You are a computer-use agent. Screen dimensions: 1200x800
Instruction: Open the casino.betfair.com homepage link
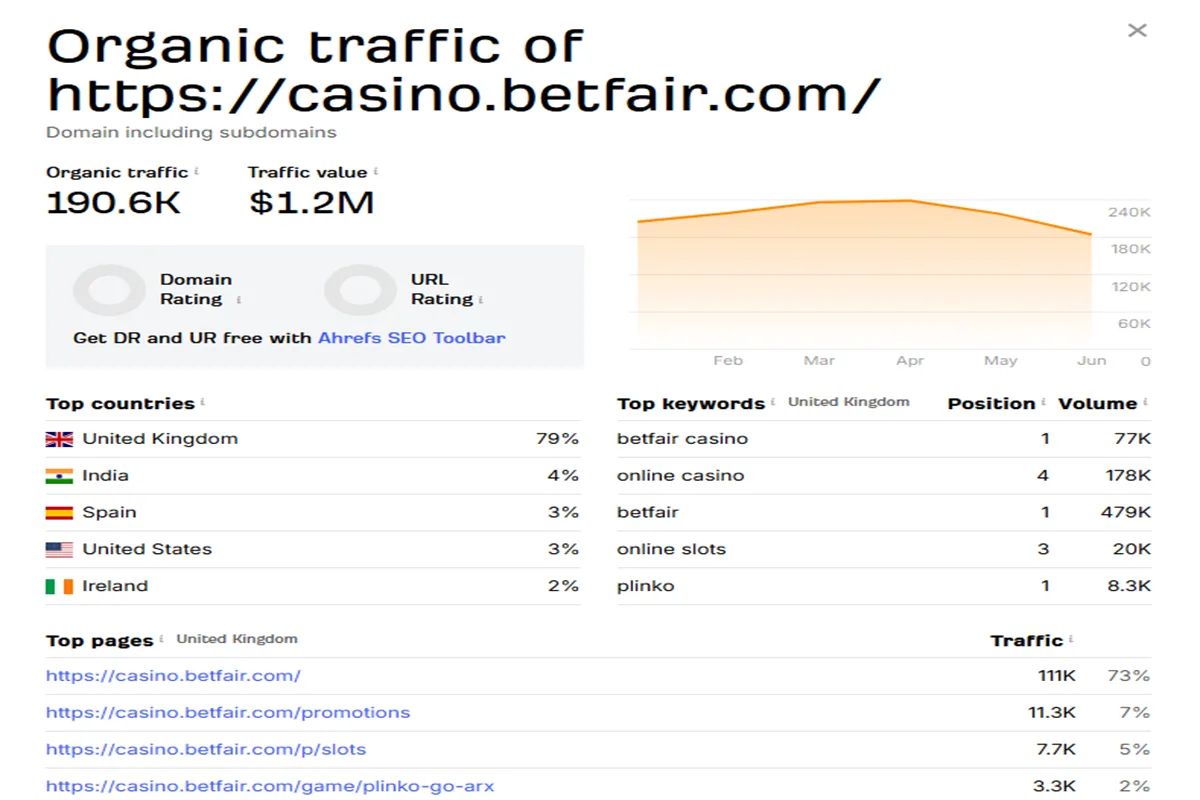[173, 676]
